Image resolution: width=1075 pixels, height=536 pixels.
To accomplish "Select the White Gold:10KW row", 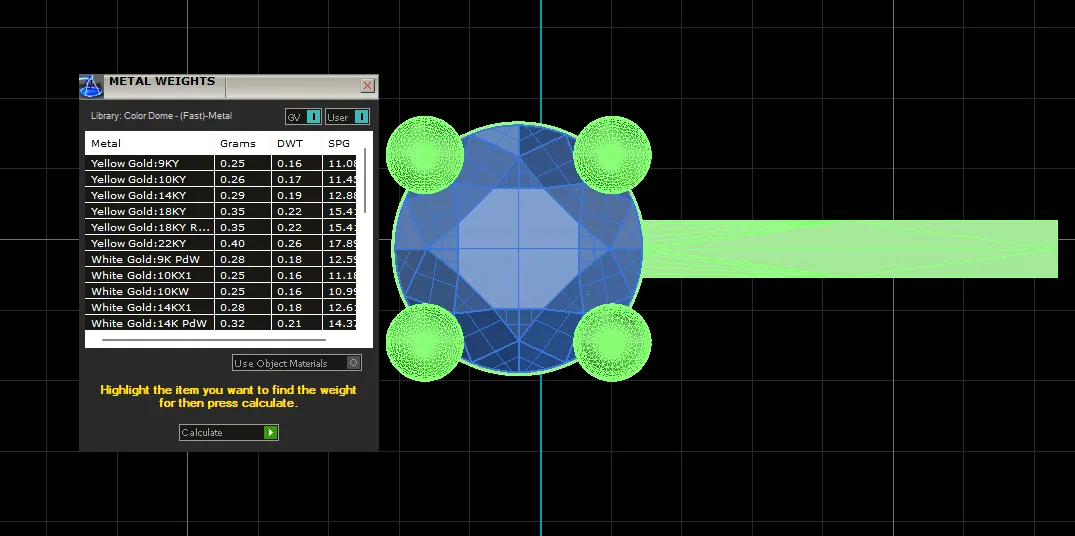I will (221, 291).
